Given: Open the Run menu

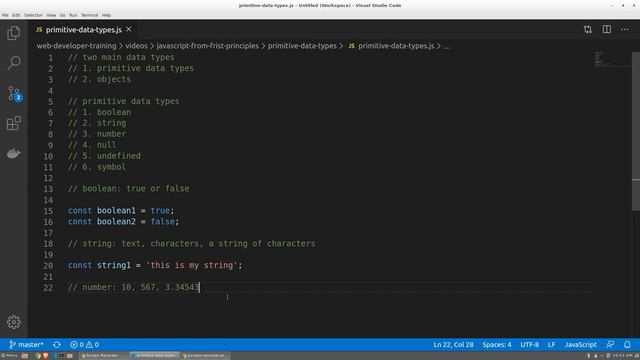Looking at the screenshot, I should 73,15.
